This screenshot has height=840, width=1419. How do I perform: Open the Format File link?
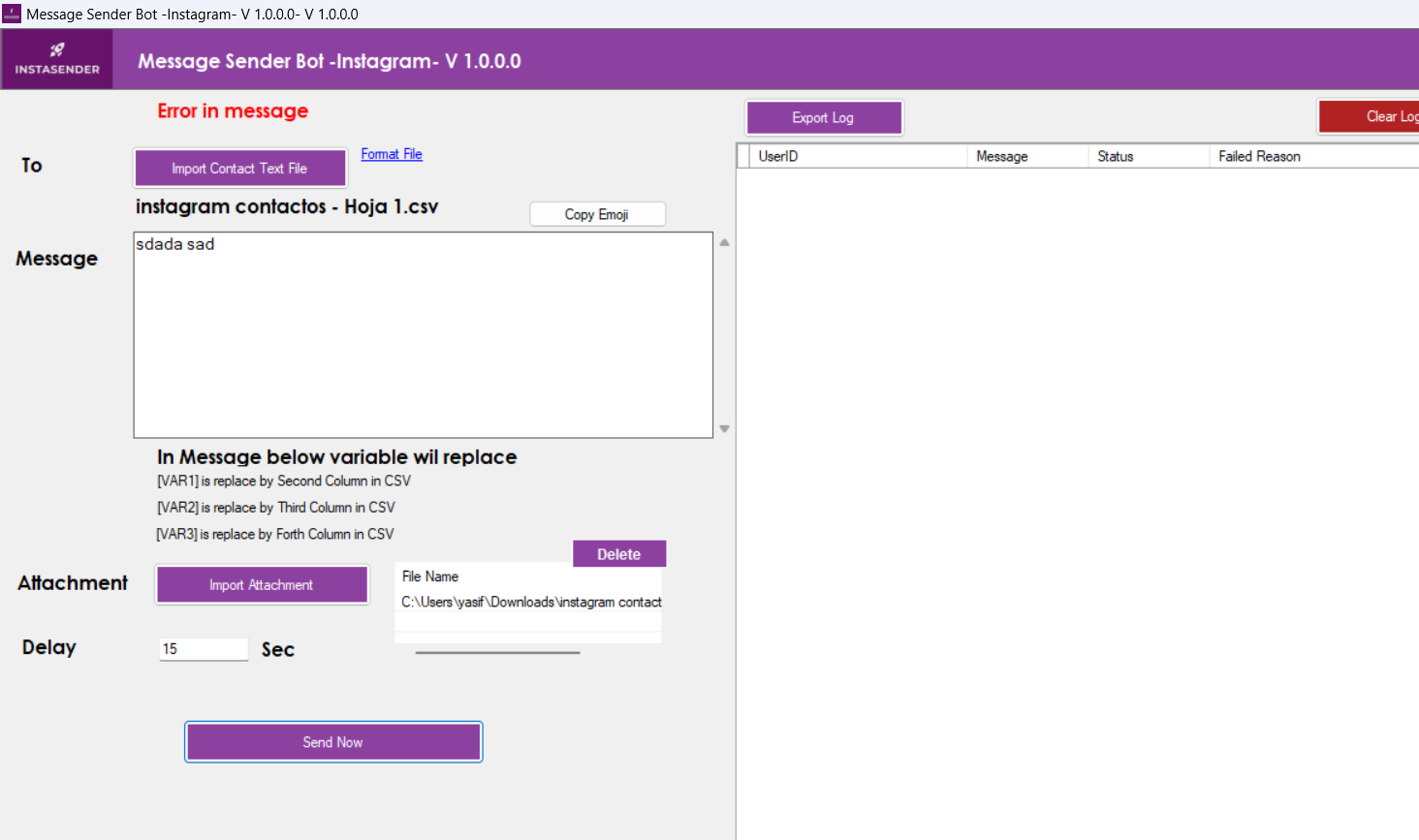pos(392,154)
